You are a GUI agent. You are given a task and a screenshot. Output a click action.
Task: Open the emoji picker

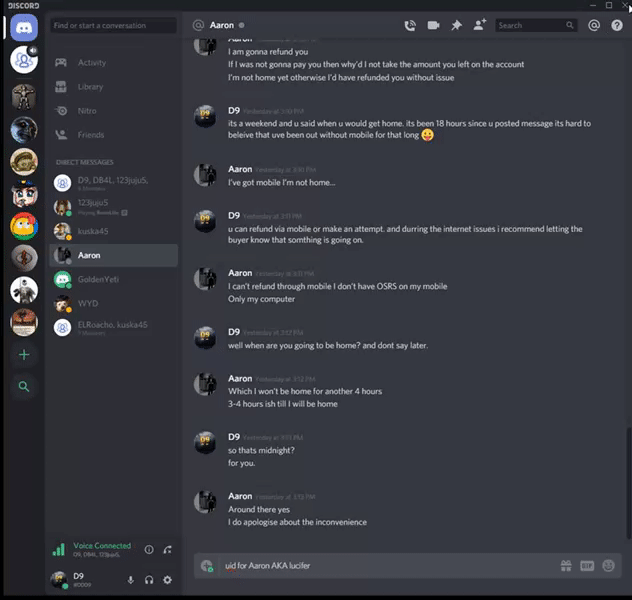[608, 566]
